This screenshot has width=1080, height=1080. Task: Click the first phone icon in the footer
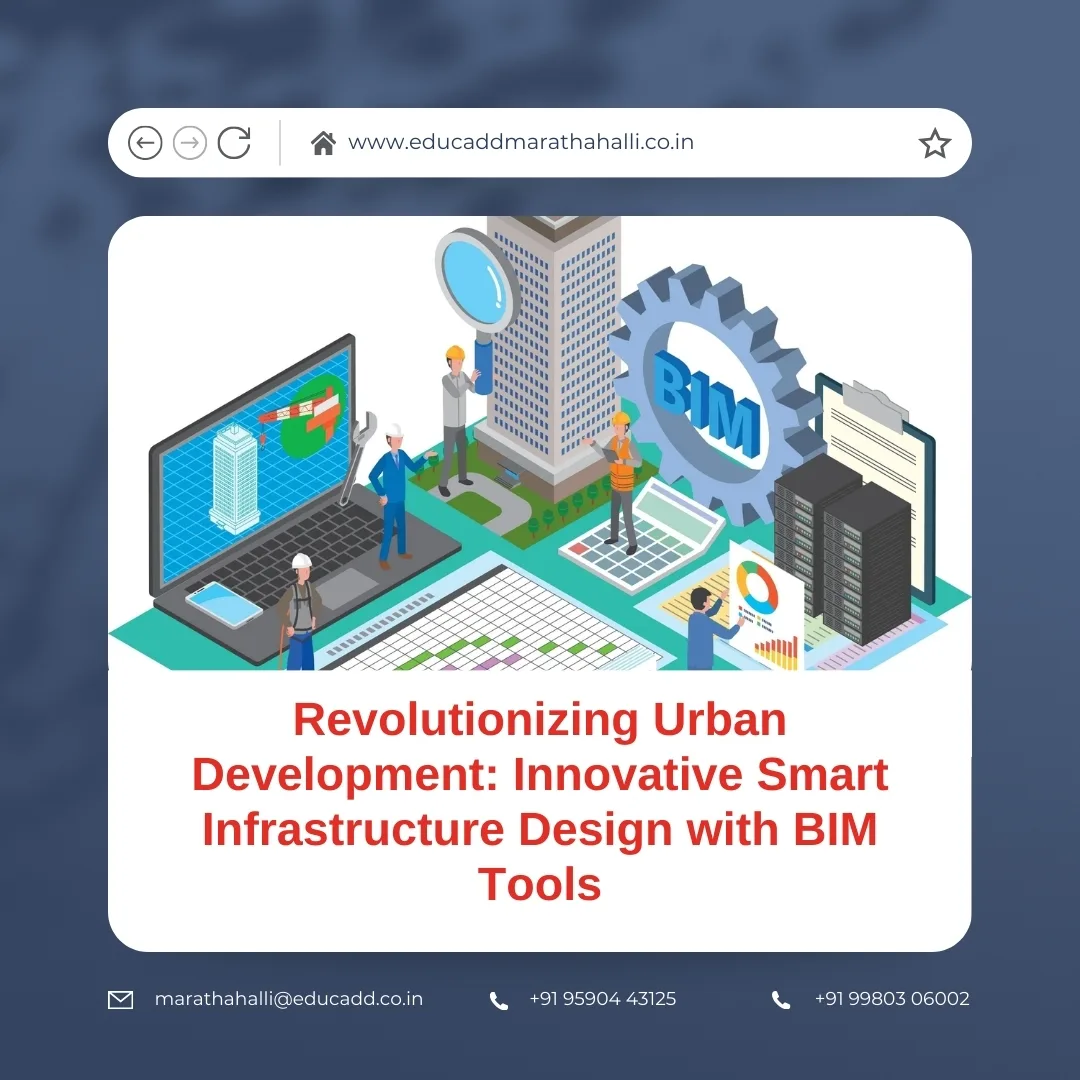coord(498,999)
